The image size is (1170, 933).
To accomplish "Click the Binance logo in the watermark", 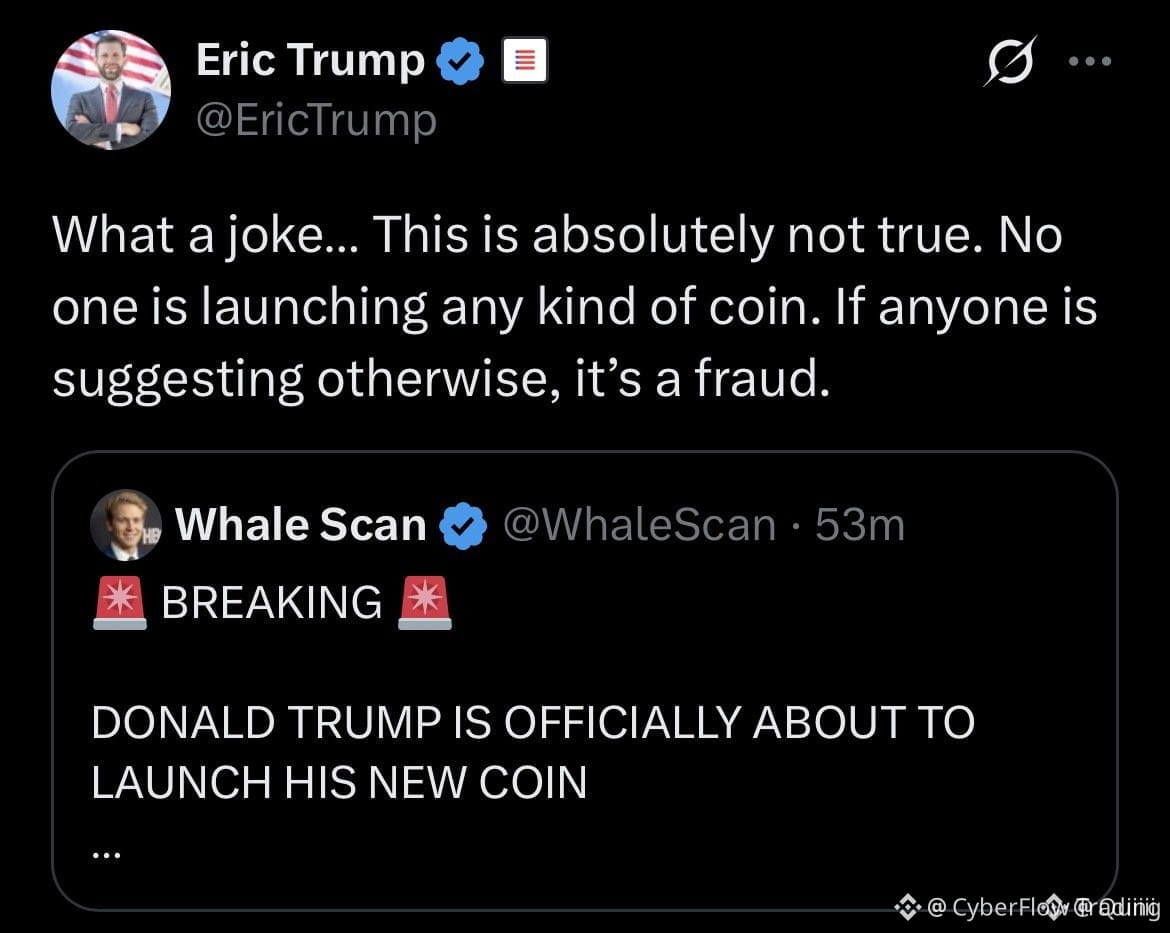I will pos(907,907).
